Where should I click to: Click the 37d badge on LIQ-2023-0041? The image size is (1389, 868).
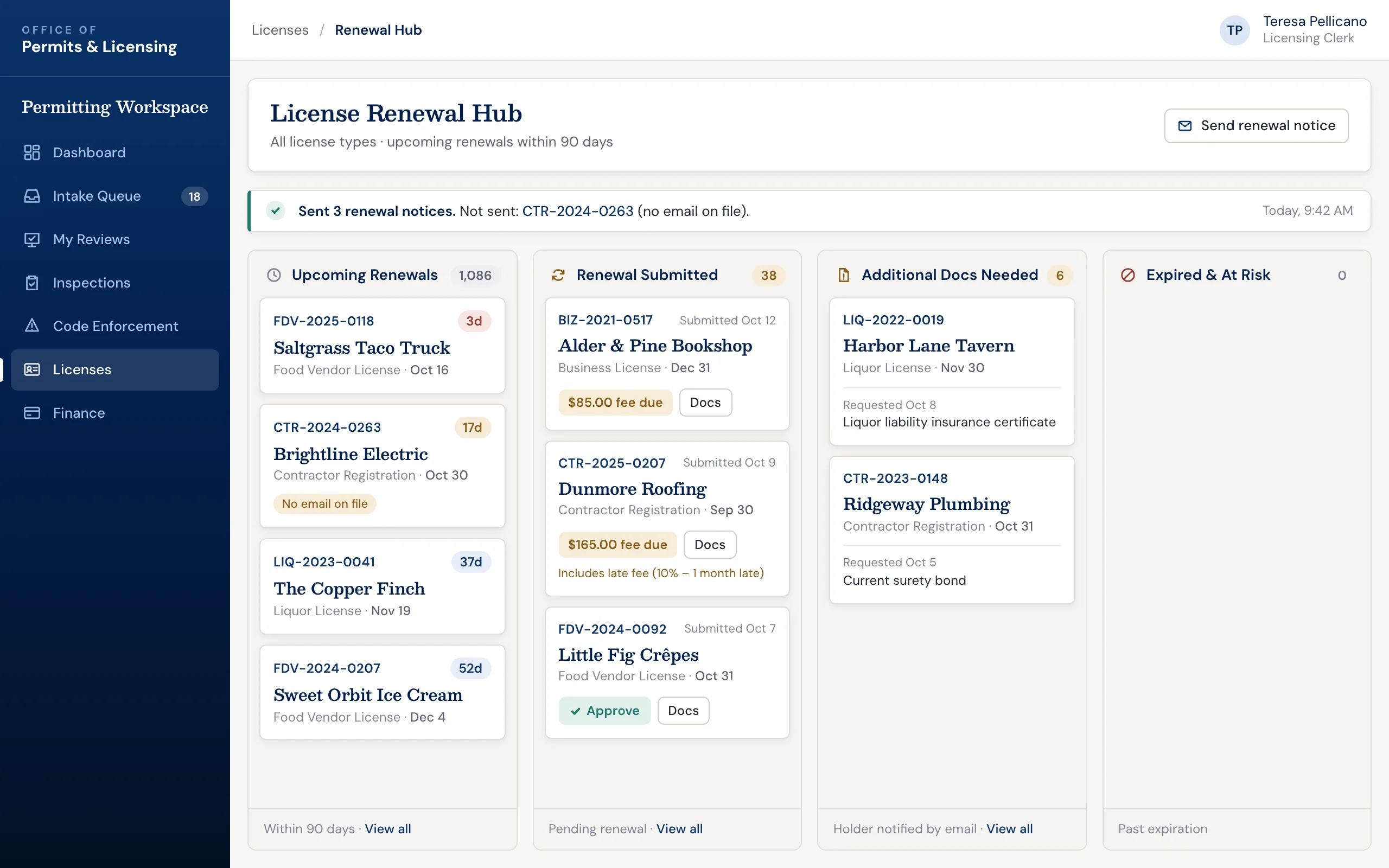(x=471, y=562)
